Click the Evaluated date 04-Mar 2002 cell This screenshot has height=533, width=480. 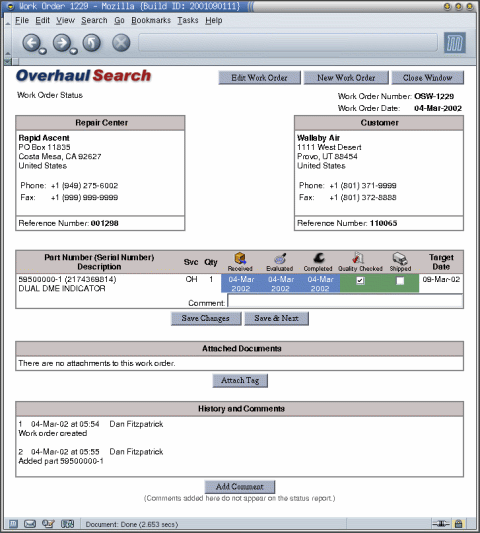coord(280,283)
